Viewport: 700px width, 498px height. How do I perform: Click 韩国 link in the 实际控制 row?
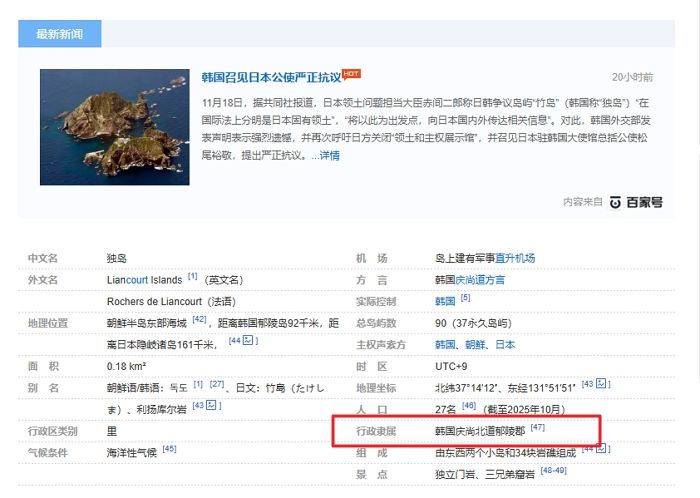tap(445, 301)
